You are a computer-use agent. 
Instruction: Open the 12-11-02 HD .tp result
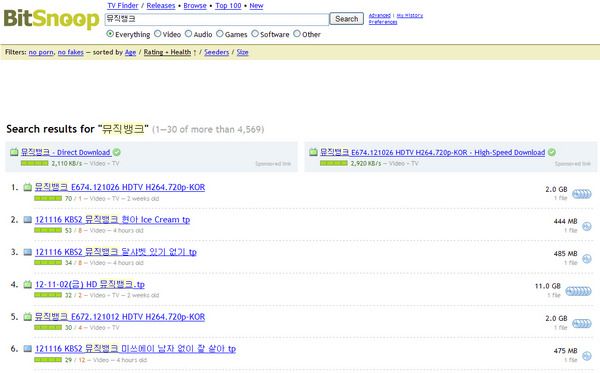click(90, 284)
